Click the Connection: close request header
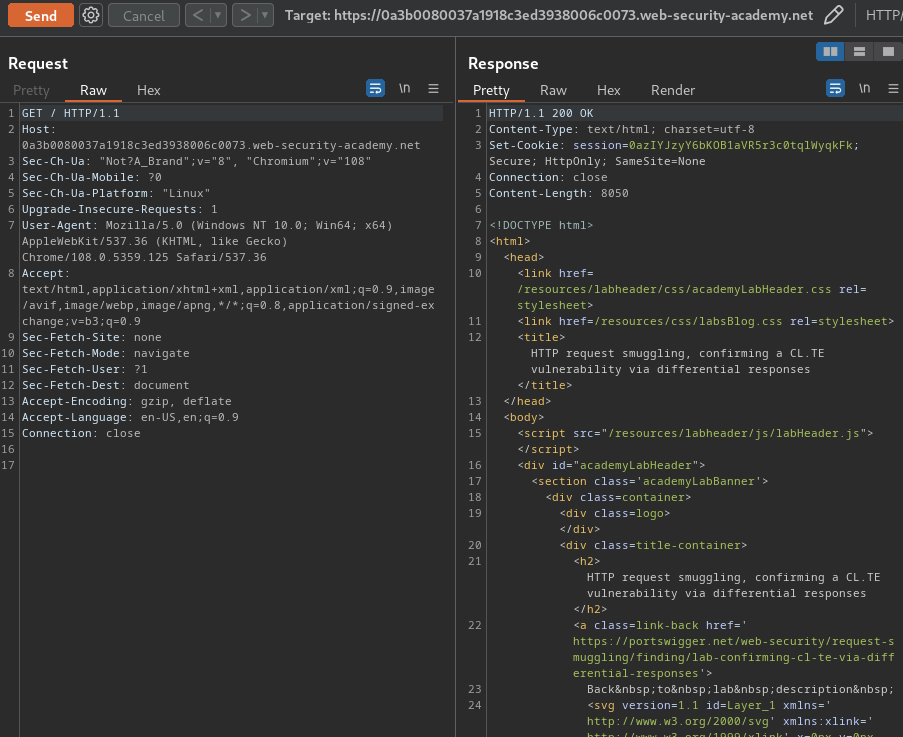This screenshot has height=737, width=903. coord(81,434)
